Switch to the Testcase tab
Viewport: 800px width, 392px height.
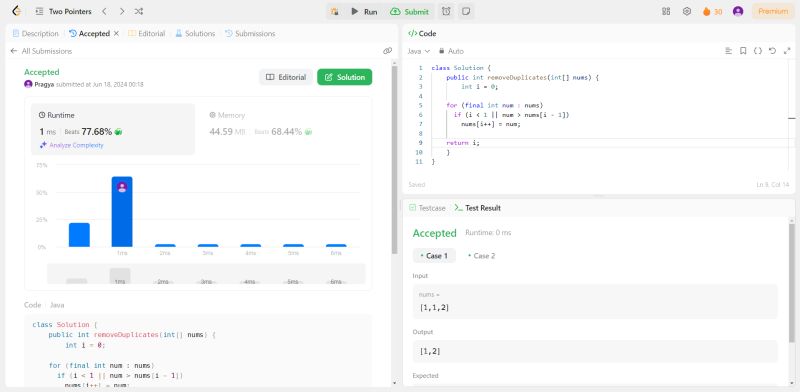tap(428, 208)
